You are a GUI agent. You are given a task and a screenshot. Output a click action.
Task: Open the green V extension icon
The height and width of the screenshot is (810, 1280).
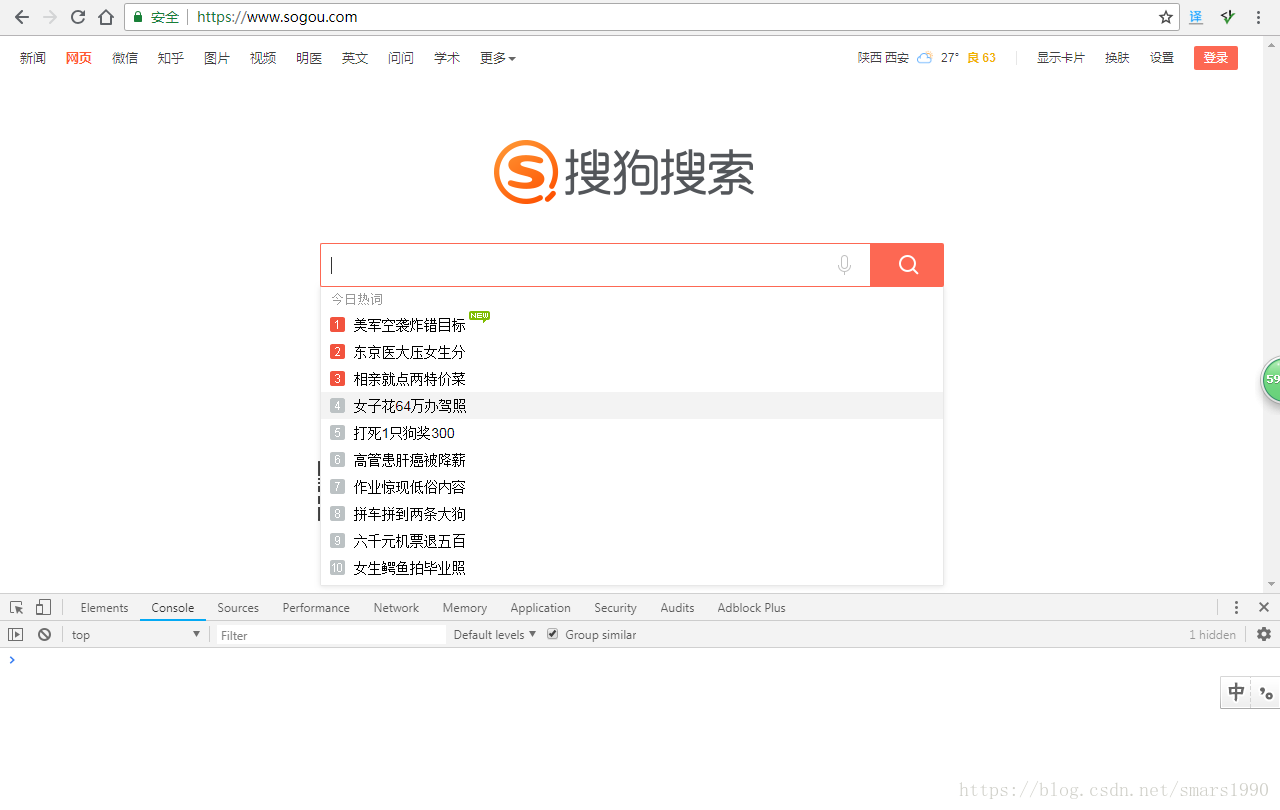click(x=1228, y=17)
